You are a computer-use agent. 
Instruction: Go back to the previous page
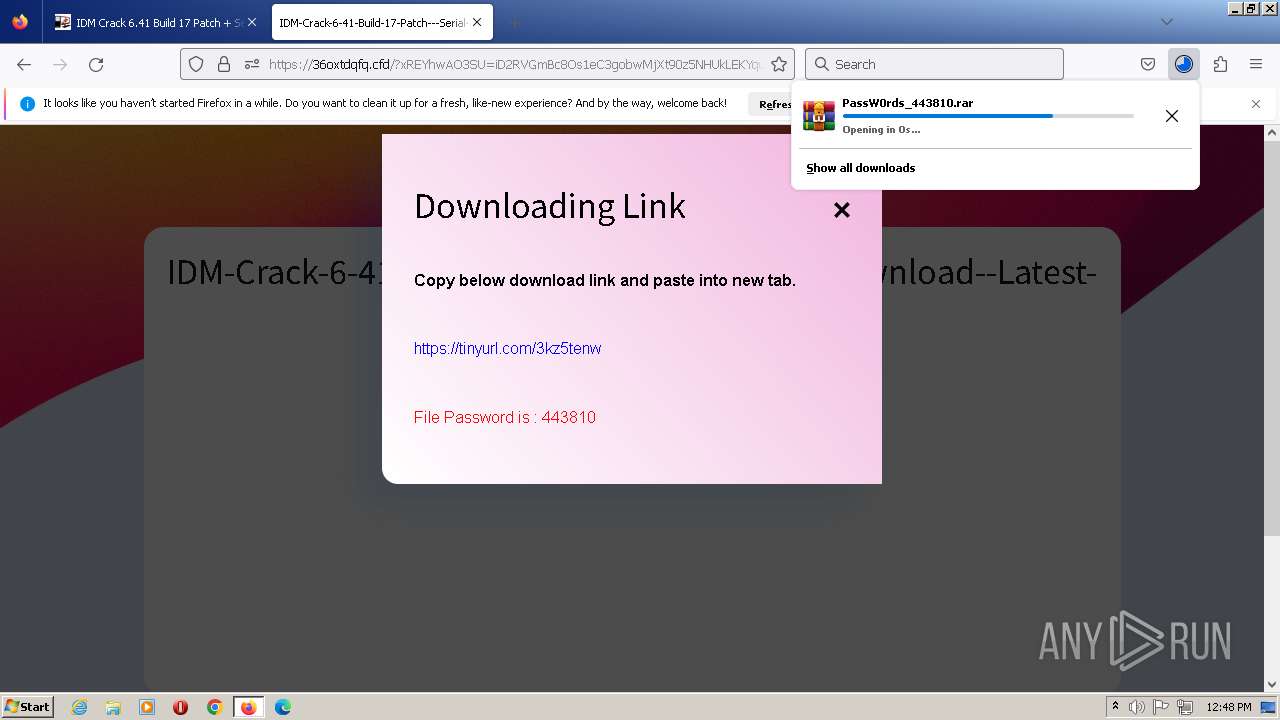24,64
